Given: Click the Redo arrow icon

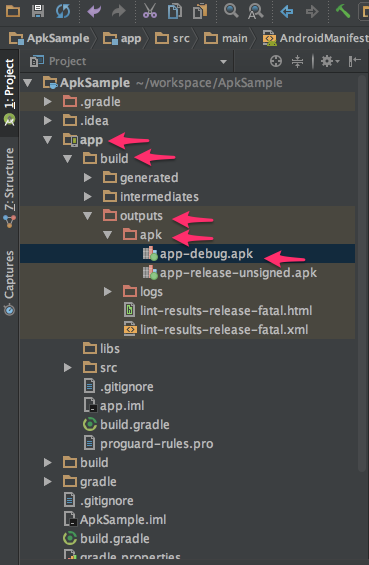Looking at the screenshot, I should pyautogui.click(x=119, y=12).
